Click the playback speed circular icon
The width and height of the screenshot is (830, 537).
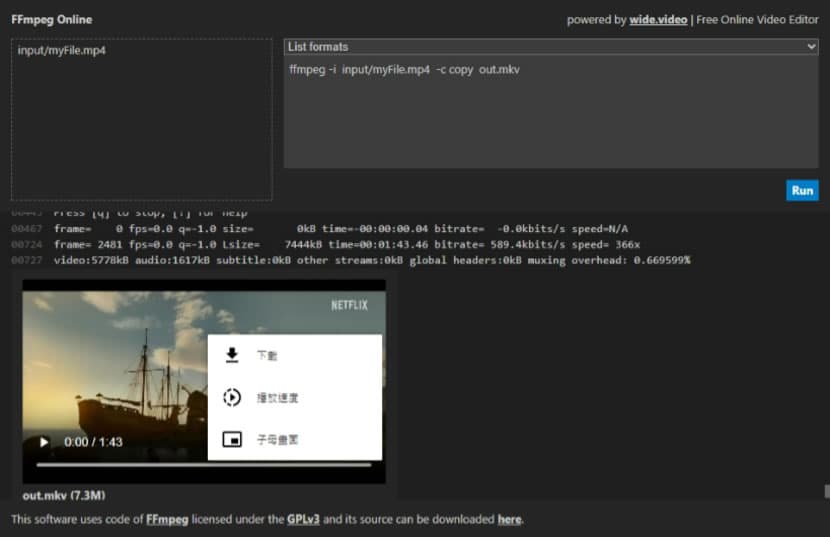232,397
